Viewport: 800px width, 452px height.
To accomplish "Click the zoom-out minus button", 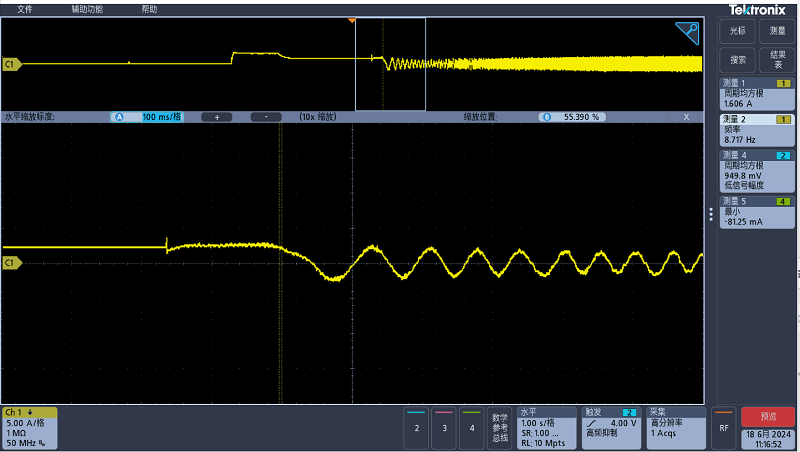I will 266,117.
